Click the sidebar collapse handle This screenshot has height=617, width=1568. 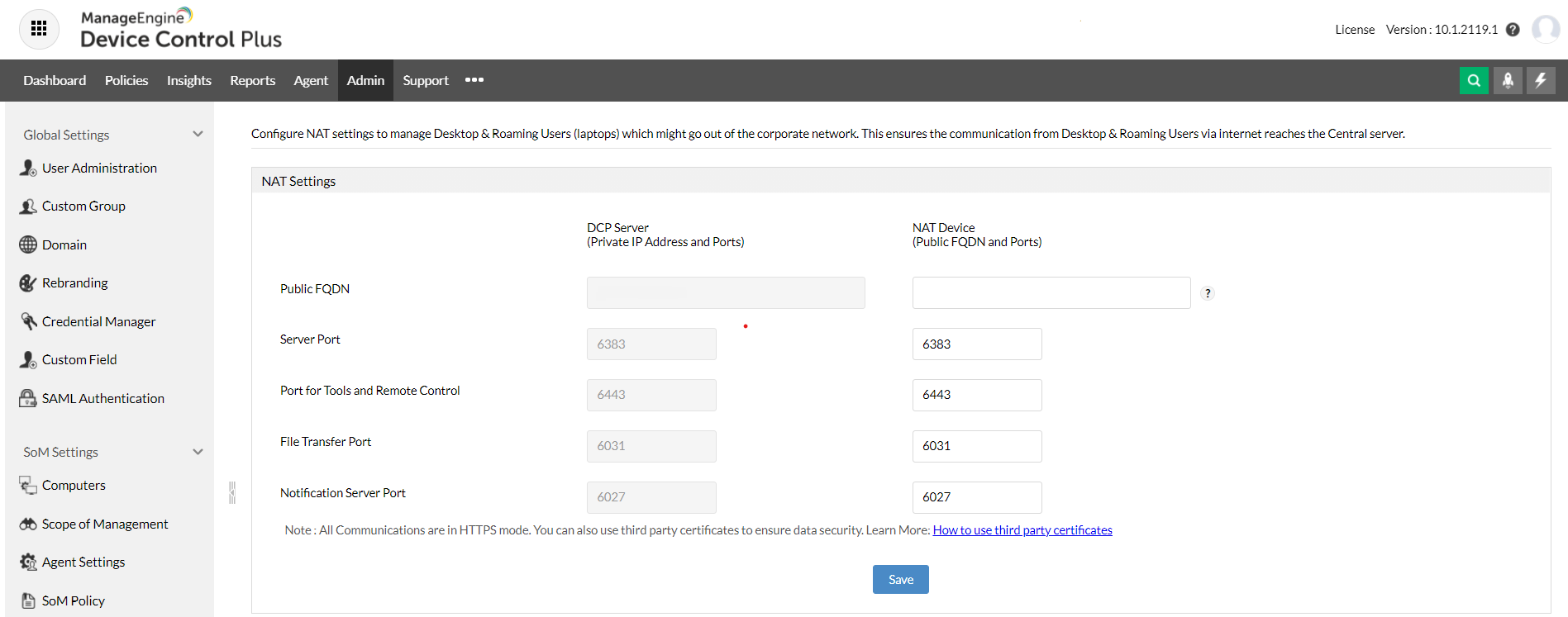(x=232, y=492)
